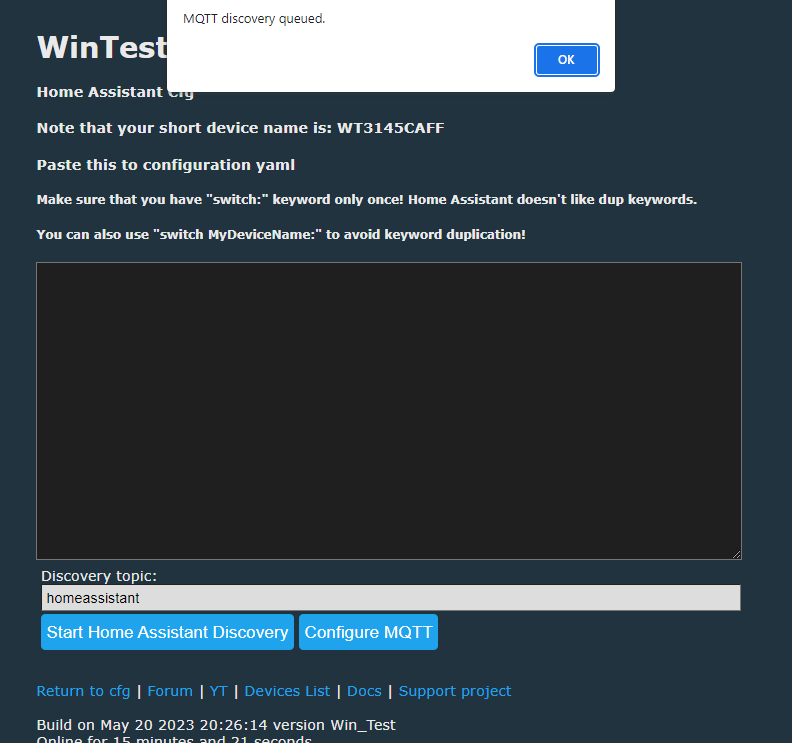Click the 'Home Assistant cfg' subheading
792x743 pixels.
click(115, 92)
